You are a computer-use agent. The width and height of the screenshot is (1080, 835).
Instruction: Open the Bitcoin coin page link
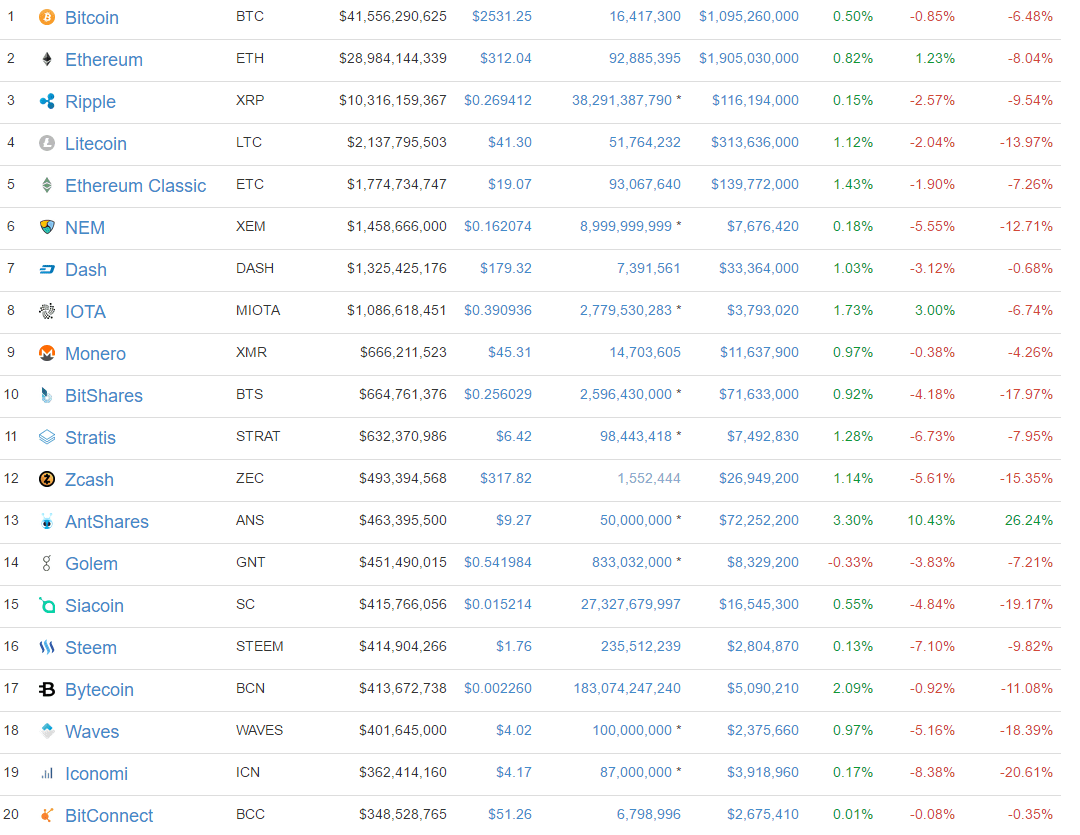92,18
